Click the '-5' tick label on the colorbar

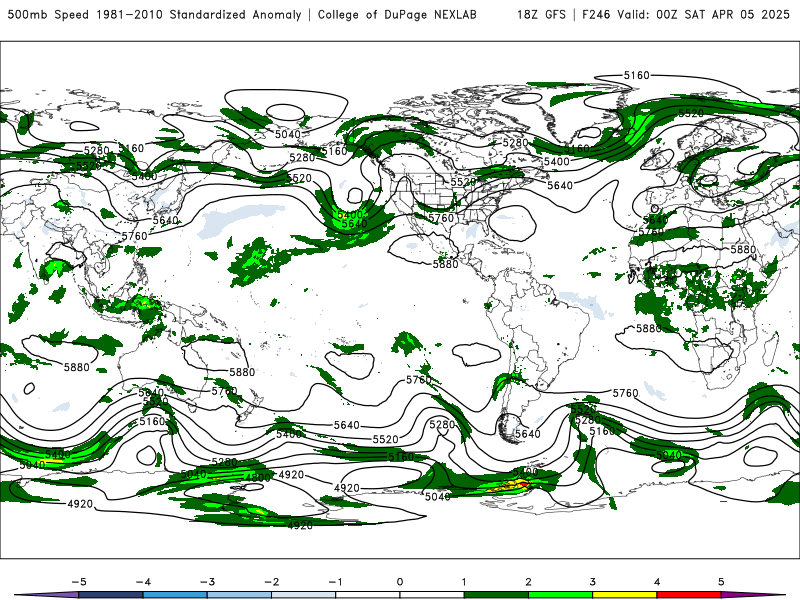coord(79,582)
